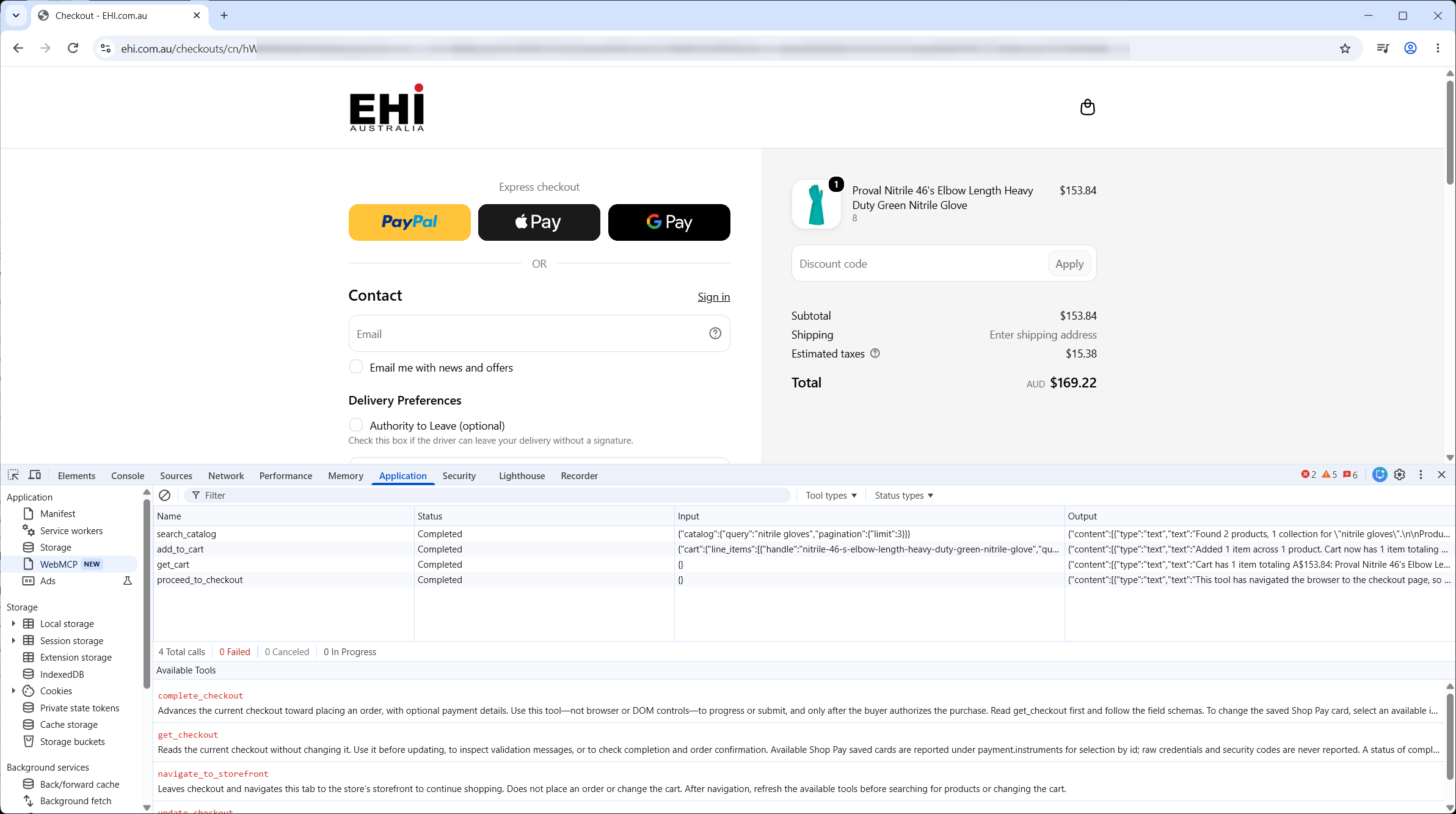This screenshot has width=1456, height=814.
Task: Open the Tool types dropdown
Action: coord(831,495)
